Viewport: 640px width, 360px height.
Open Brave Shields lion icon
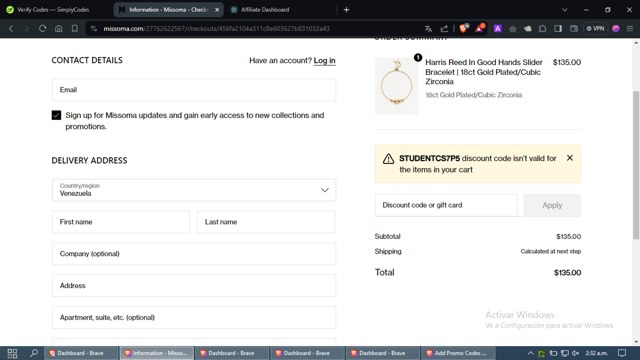click(x=464, y=28)
